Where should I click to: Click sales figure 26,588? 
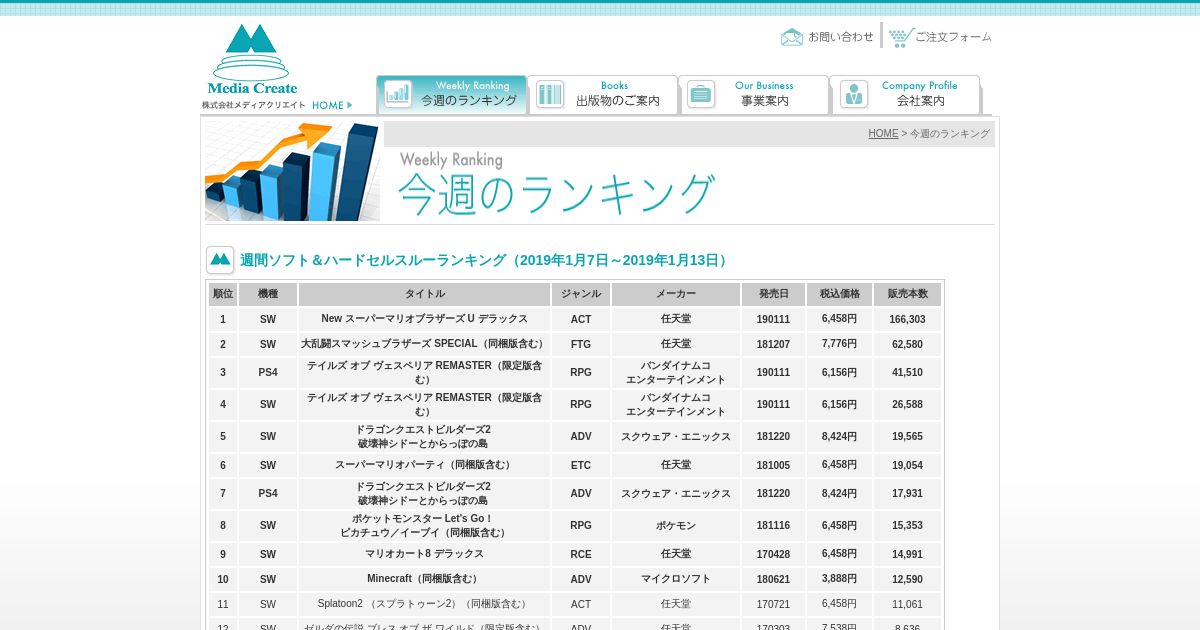pyautogui.click(x=908, y=405)
